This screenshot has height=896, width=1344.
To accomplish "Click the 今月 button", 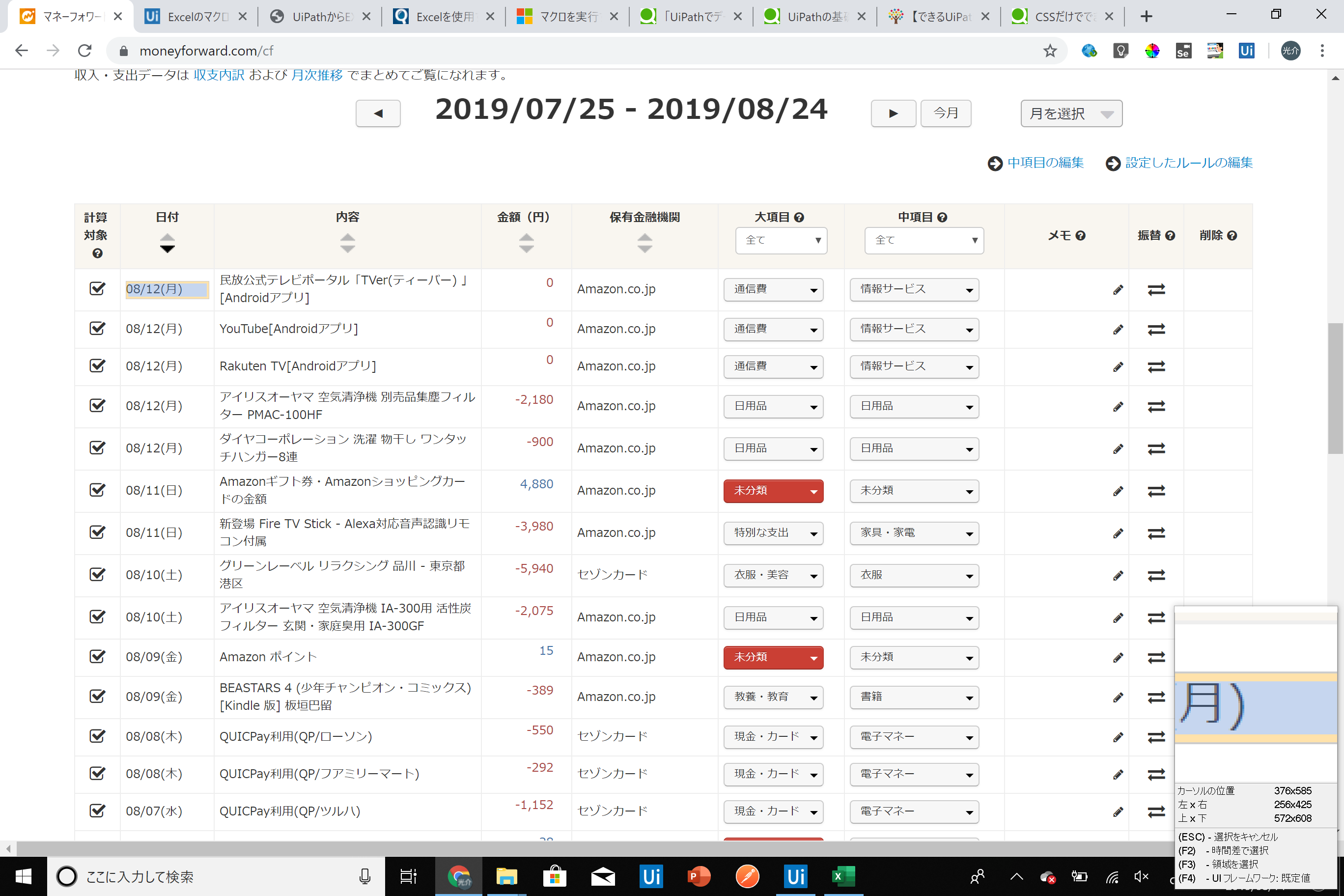I will click(x=946, y=113).
